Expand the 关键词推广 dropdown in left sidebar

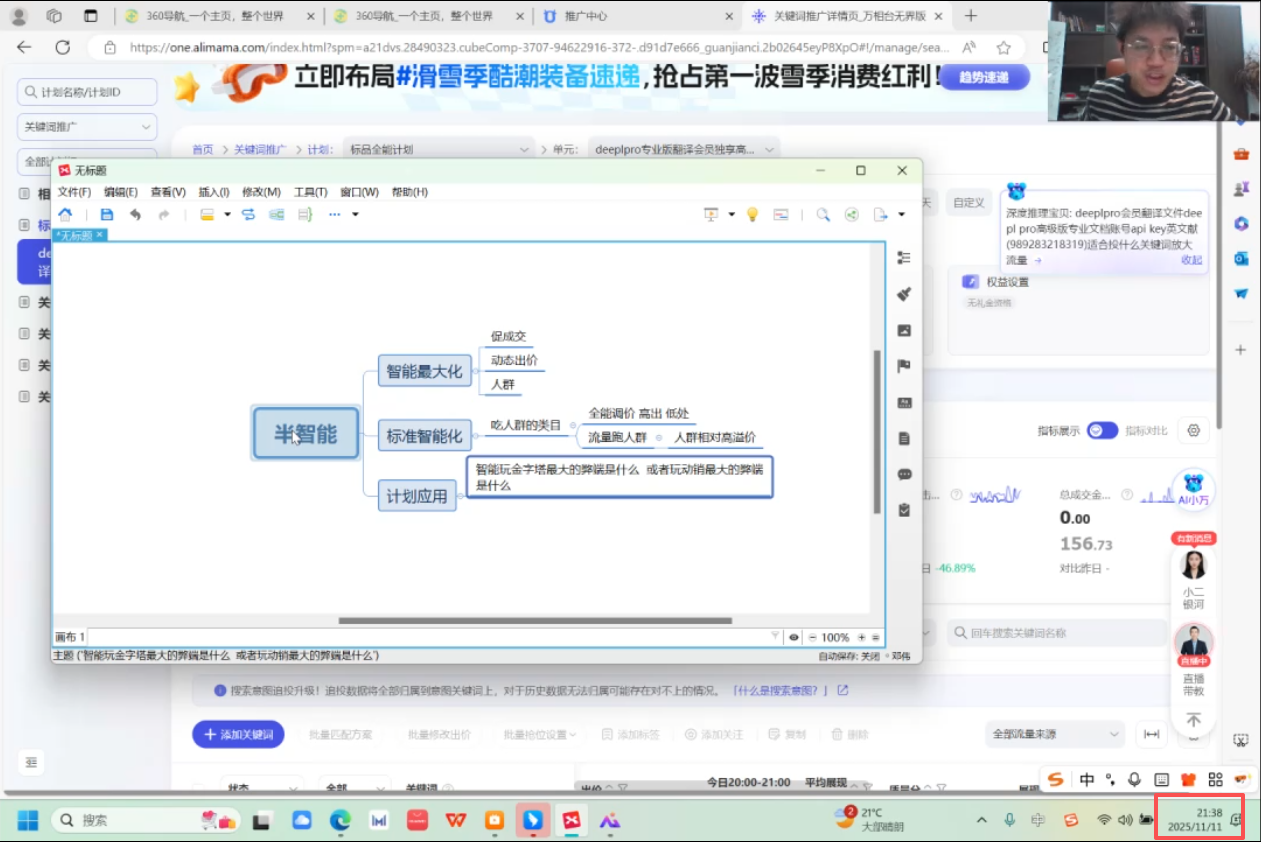click(x=87, y=127)
